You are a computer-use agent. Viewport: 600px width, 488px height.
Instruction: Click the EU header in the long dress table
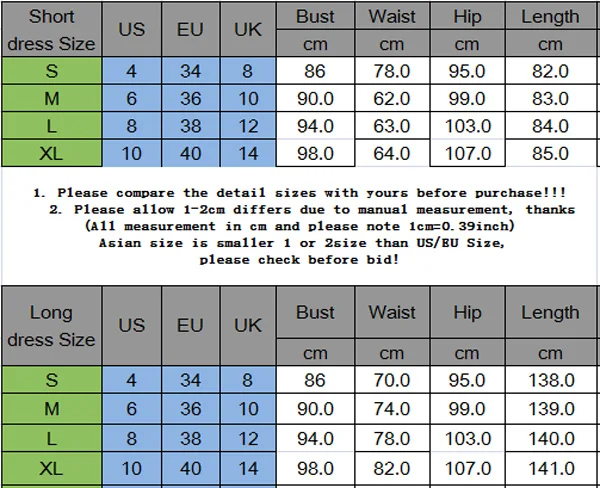[x=191, y=326]
